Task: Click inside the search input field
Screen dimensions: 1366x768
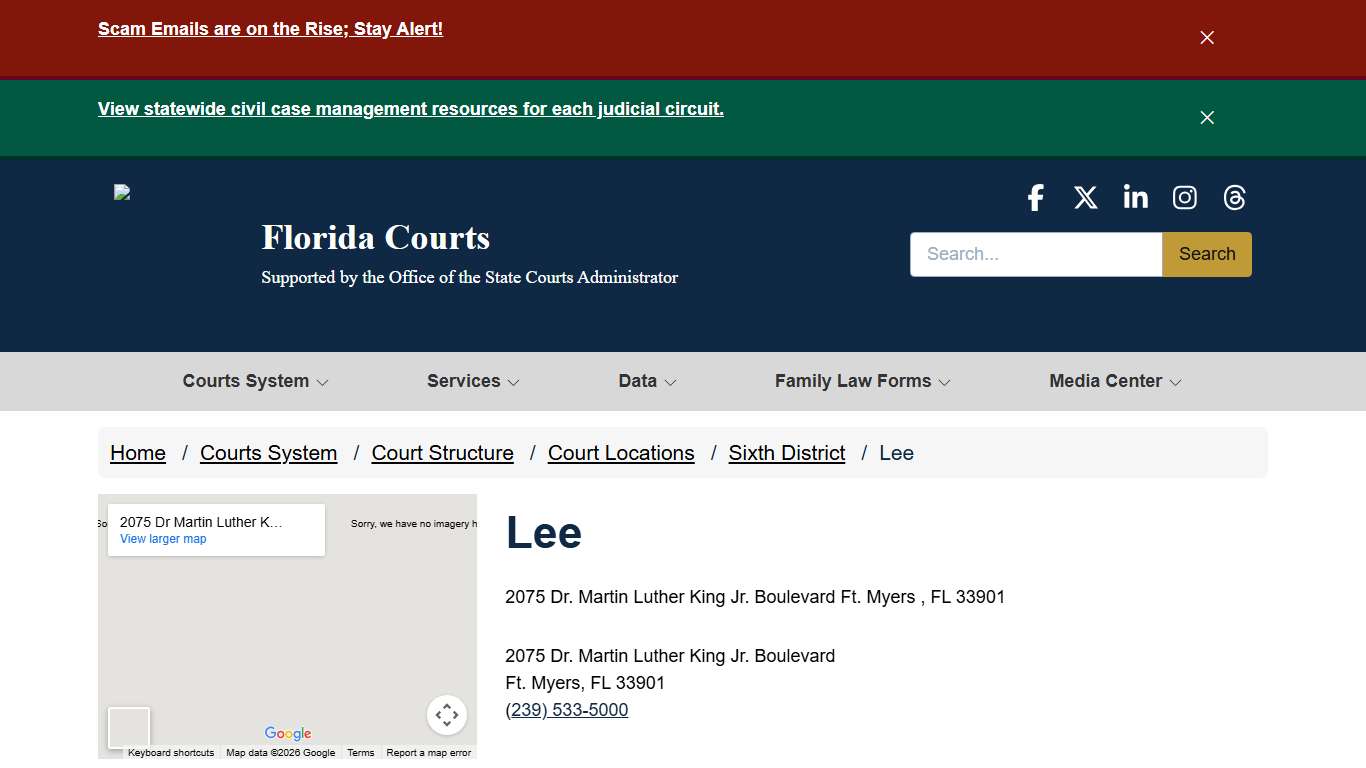Action: [1035, 254]
